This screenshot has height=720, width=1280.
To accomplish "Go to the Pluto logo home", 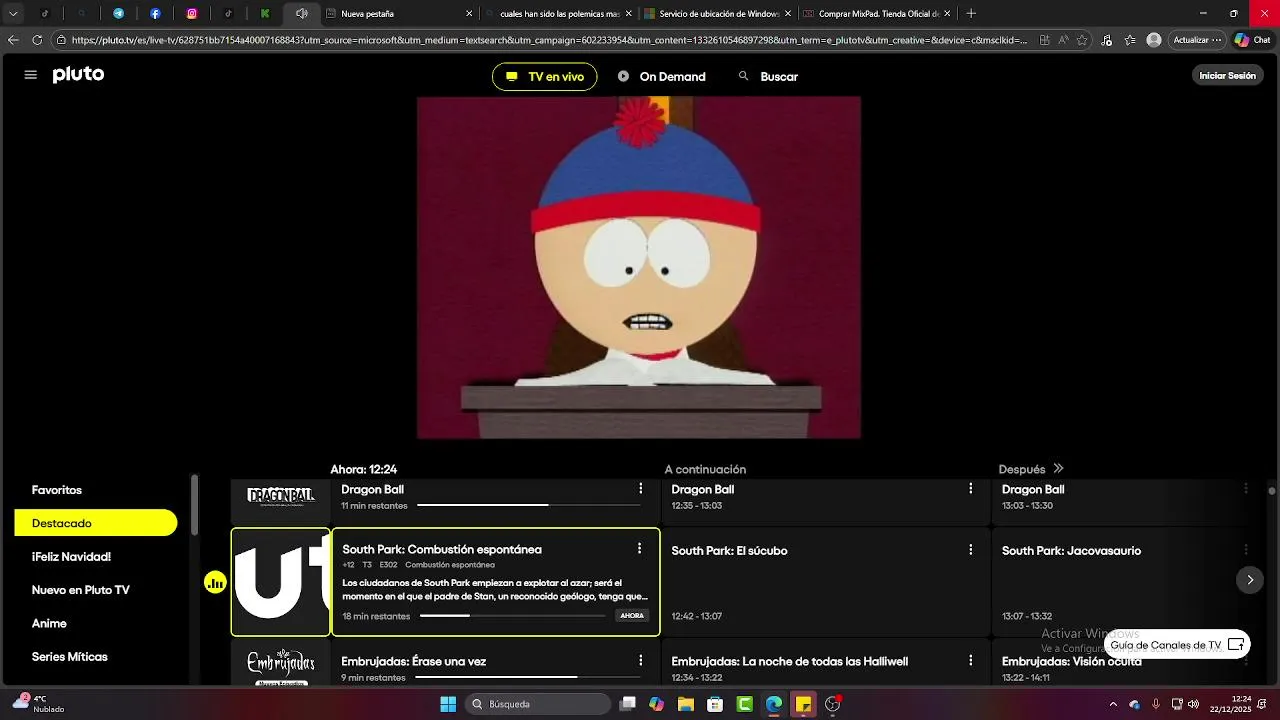I will click(x=78, y=75).
